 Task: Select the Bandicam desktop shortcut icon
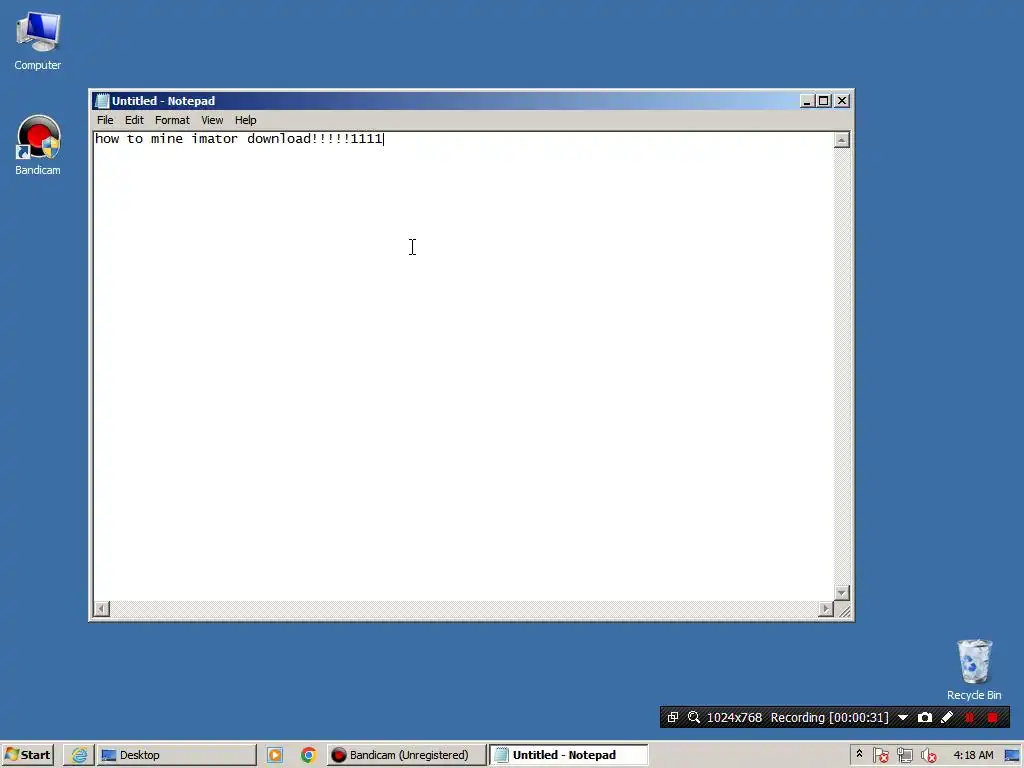(38, 145)
